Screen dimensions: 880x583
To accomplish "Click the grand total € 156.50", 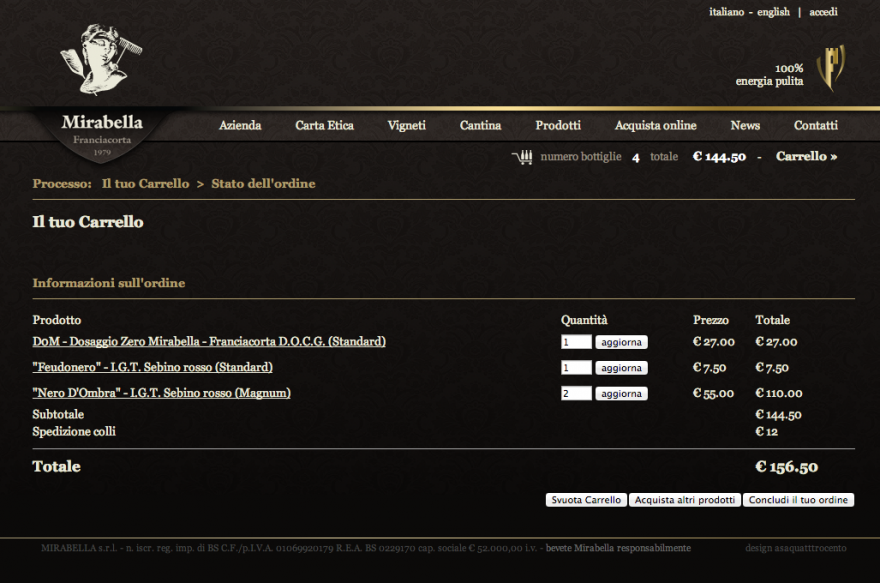I will tap(786, 466).
